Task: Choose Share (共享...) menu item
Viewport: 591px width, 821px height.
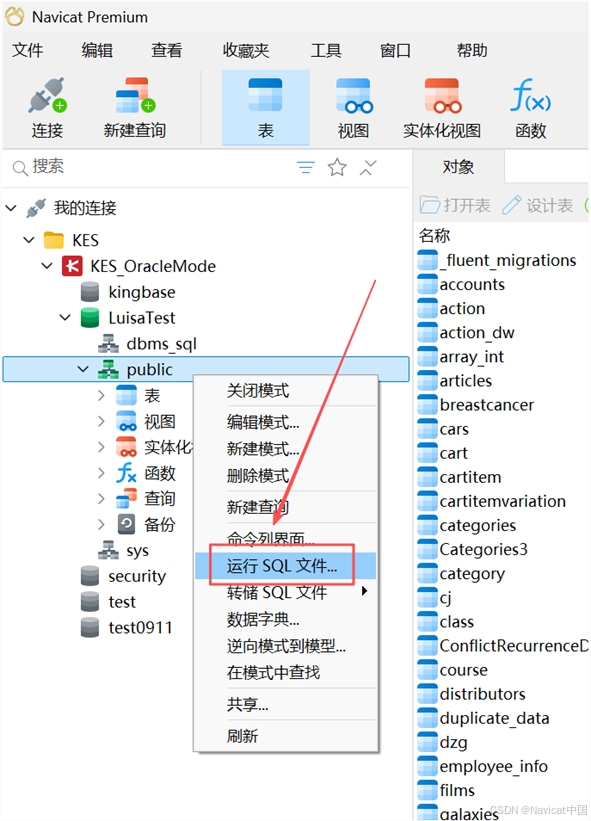Action: (286, 705)
